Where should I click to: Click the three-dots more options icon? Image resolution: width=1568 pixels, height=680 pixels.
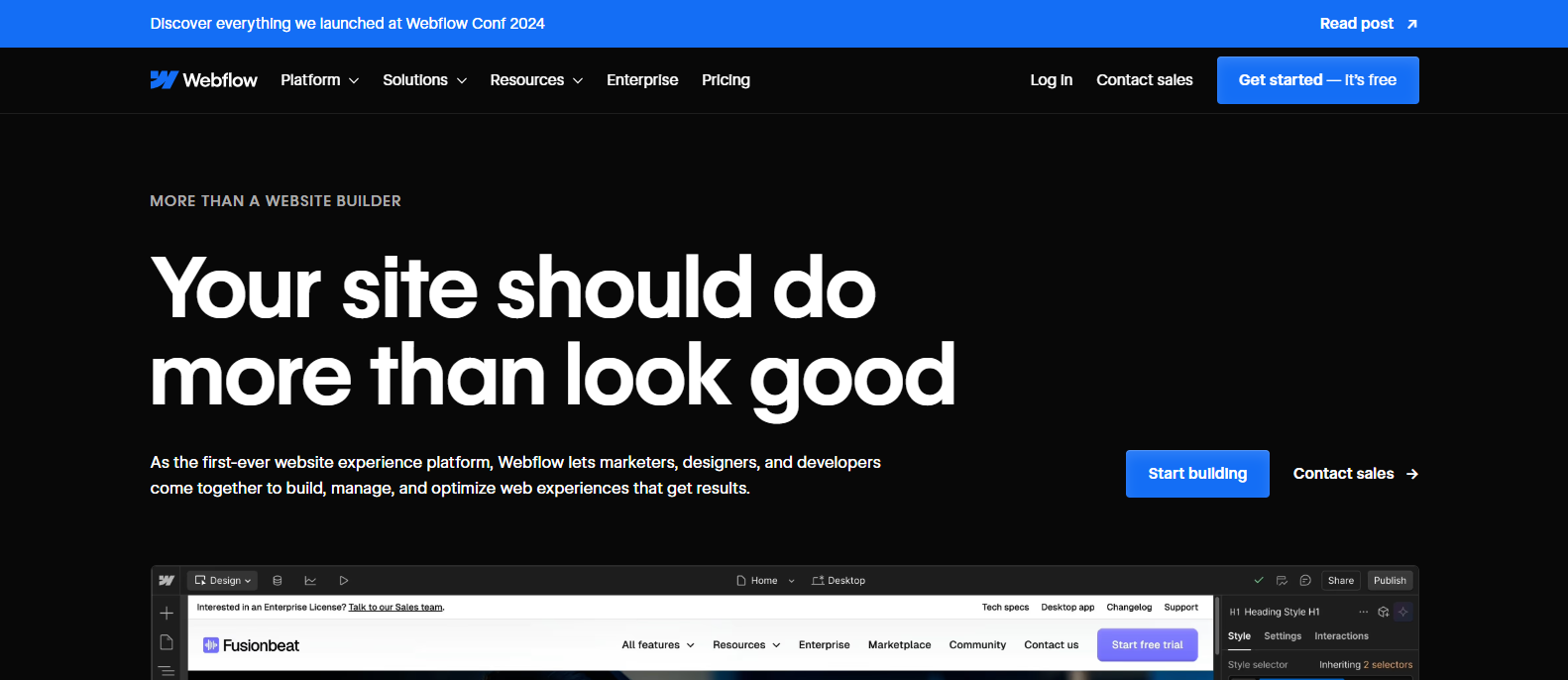tap(1363, 613)
